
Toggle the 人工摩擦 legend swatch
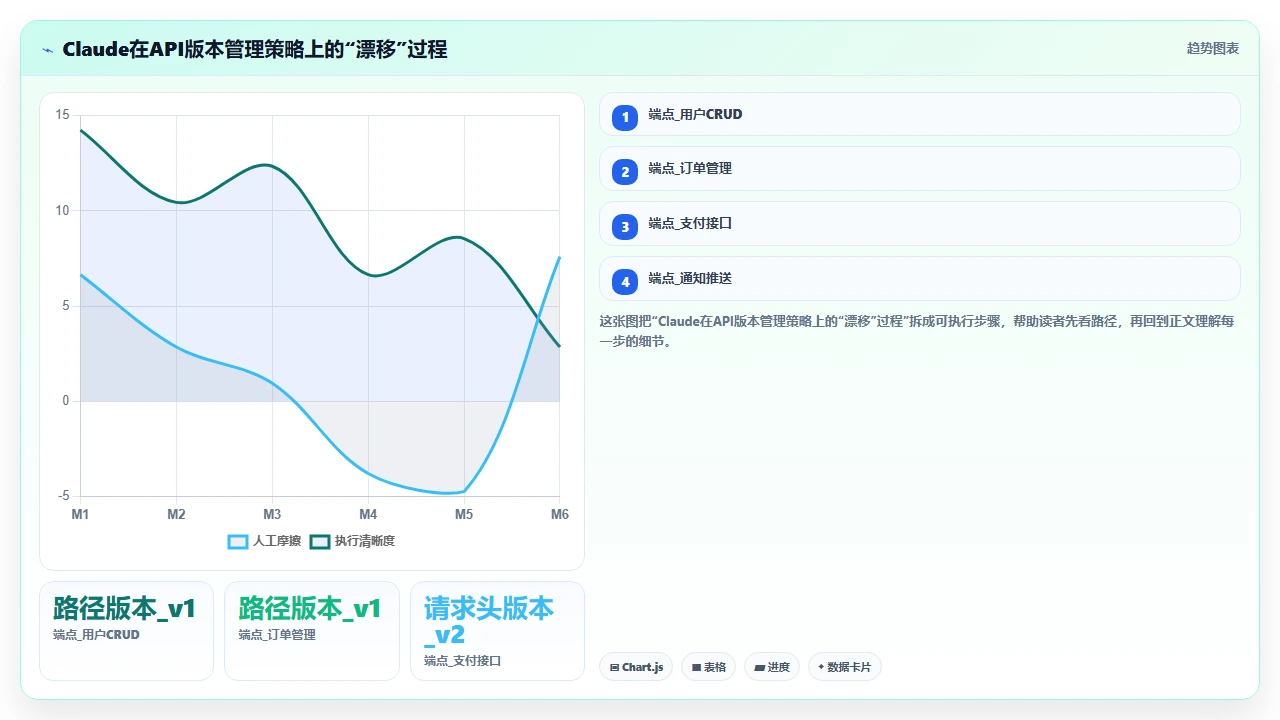(x=238, y=541)
